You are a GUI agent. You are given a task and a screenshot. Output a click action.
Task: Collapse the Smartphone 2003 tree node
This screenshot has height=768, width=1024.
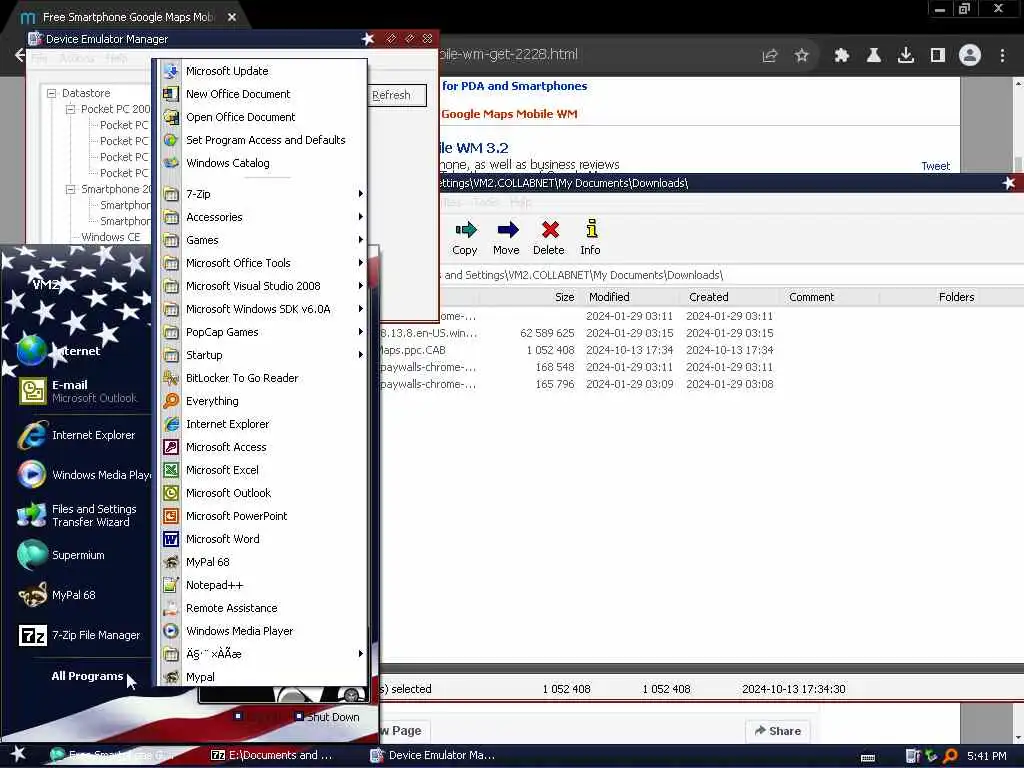point(70,189)
